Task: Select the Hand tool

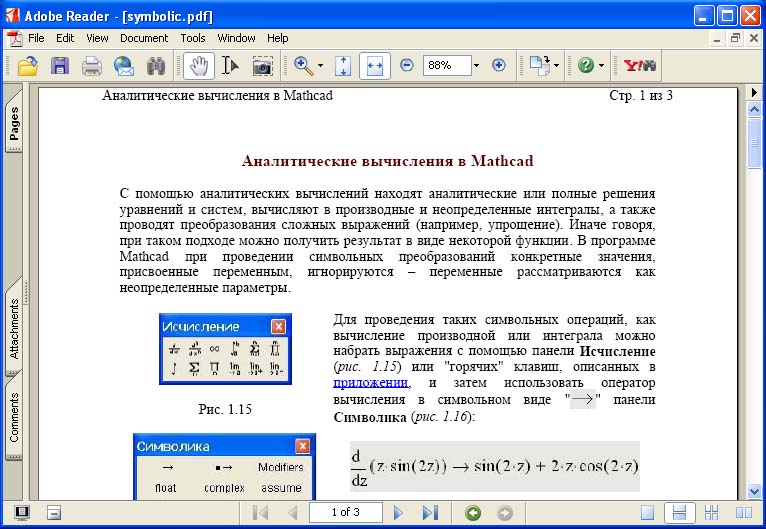Action: click(x=198, y=65)
